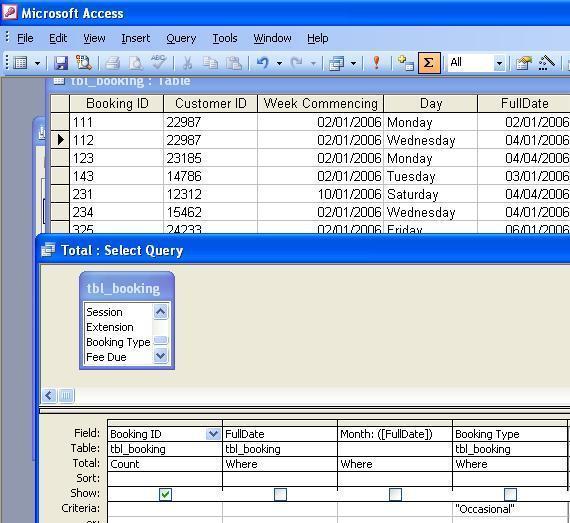Viewport: 570px width, 523px height.
Task: Click the Month: ([FullDate]) field cell
Action: pos(395,434)
